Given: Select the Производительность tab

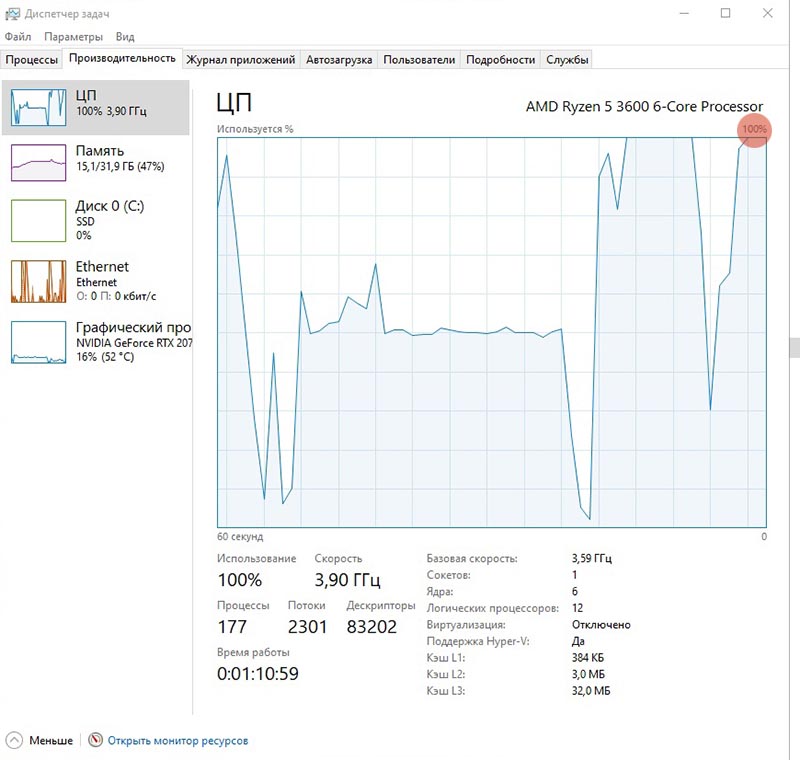Looking at the screenshot, I should [122, 58].
